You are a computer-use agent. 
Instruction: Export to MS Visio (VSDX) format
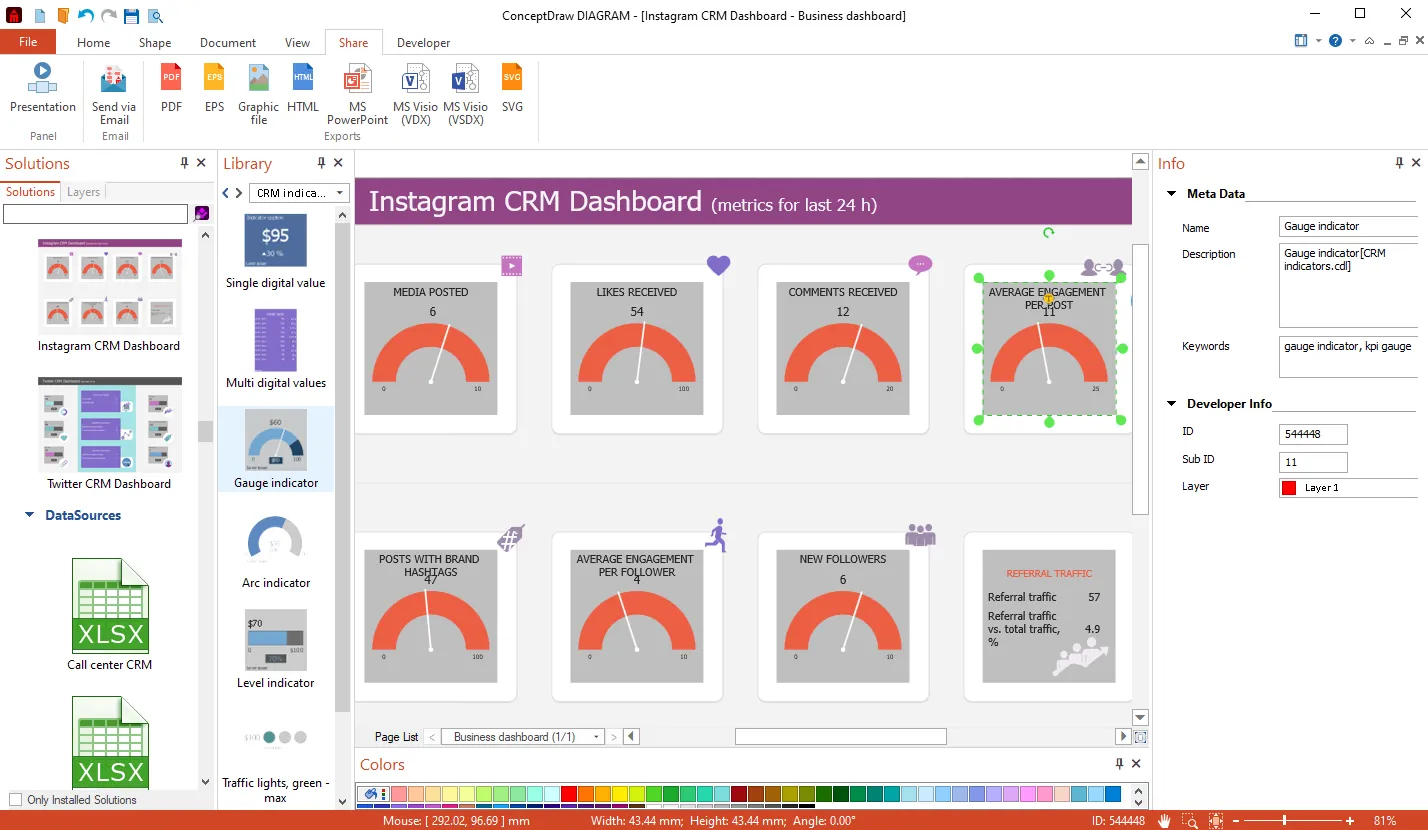click(x=464, y=92)
